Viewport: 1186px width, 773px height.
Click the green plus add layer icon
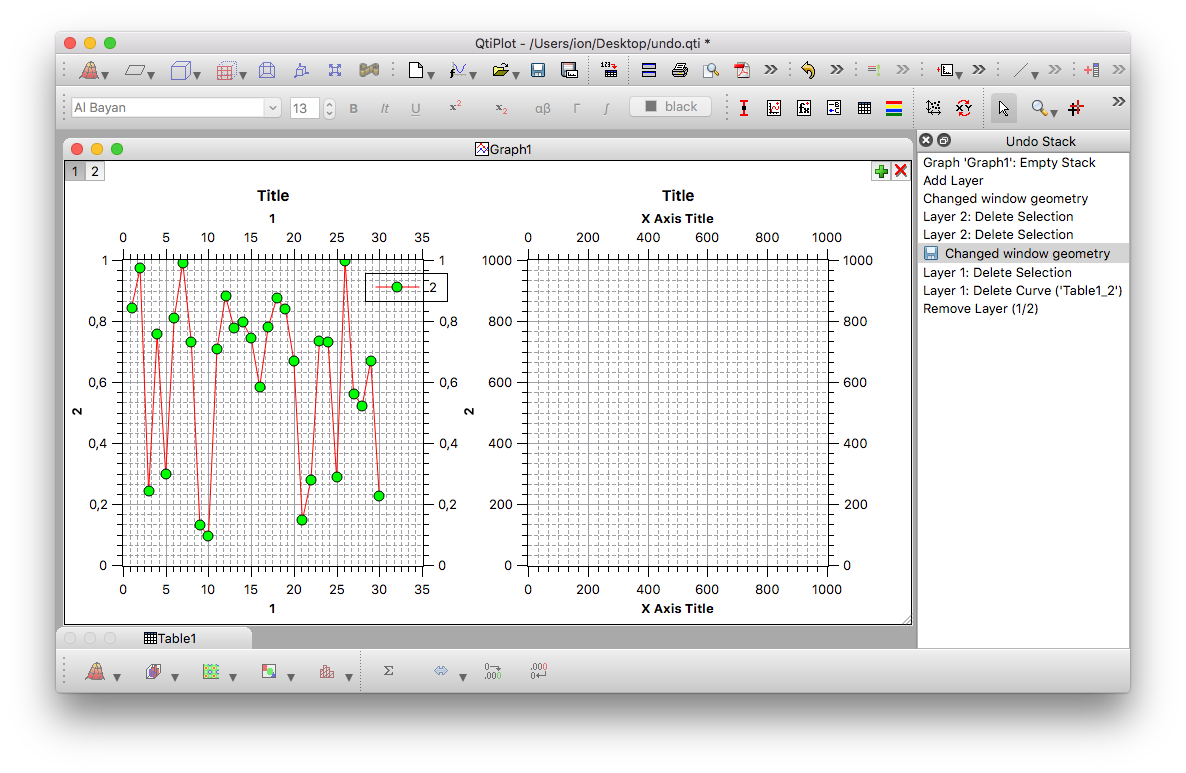coord(881,171)
